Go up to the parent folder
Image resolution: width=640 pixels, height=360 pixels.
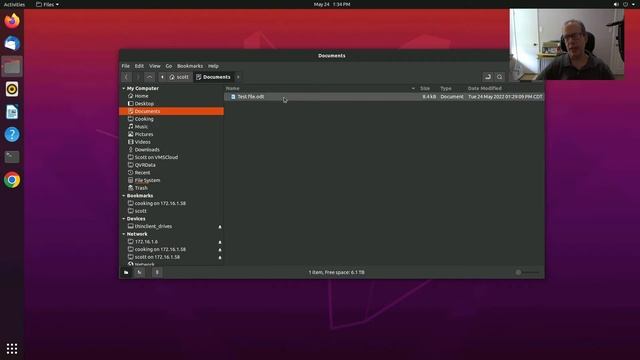coord(149,77)
